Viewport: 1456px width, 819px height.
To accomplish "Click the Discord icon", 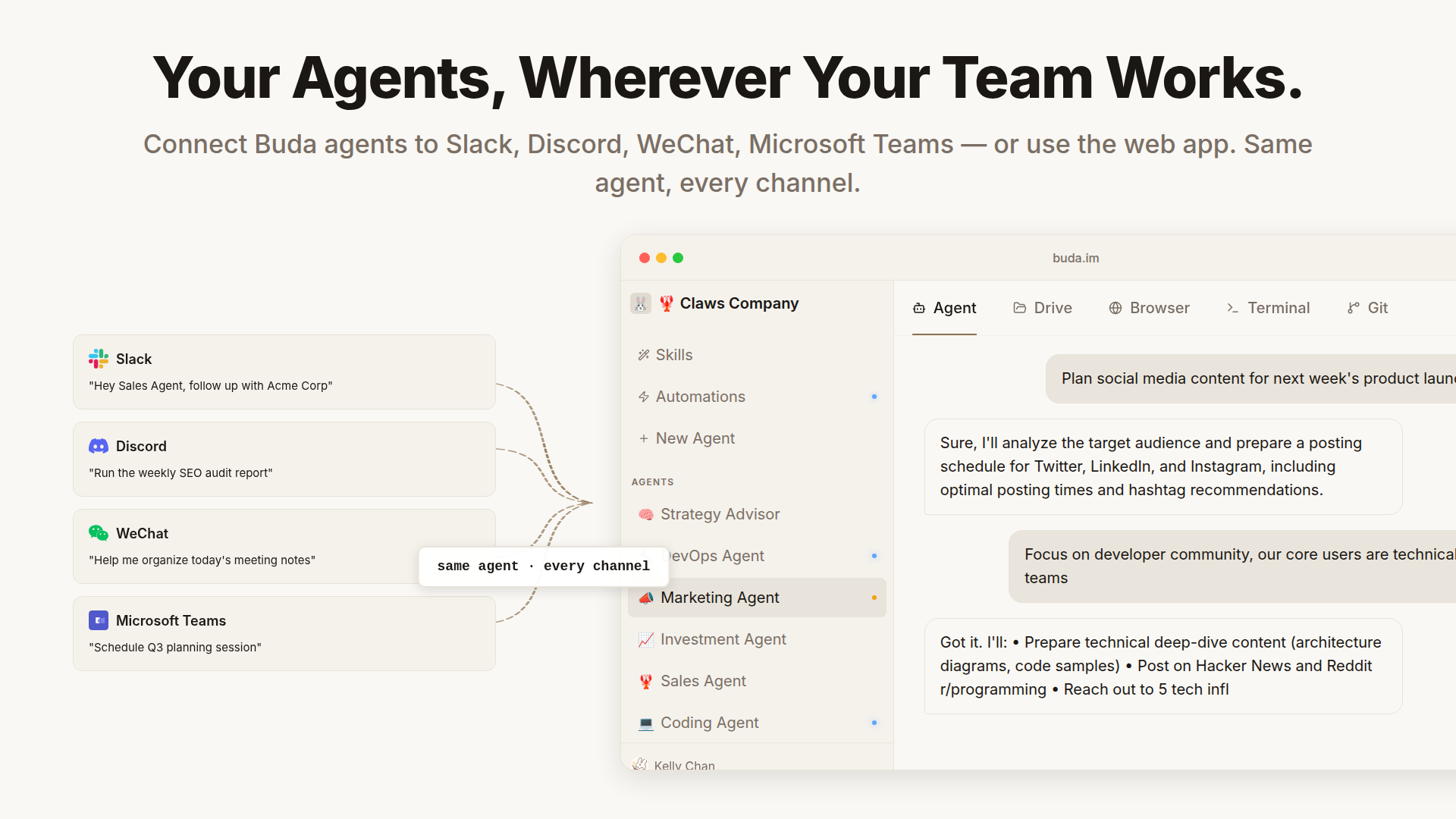I will (99, 446).
